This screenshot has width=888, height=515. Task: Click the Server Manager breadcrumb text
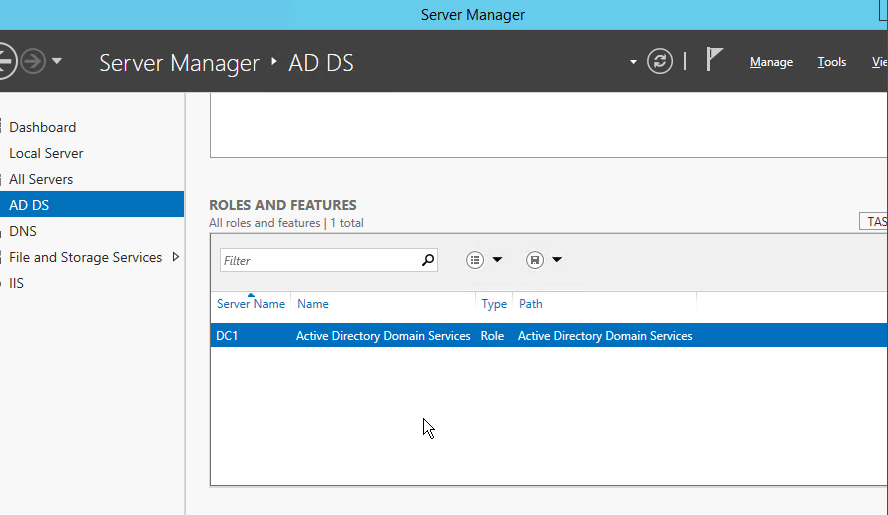tap(180, 63)
